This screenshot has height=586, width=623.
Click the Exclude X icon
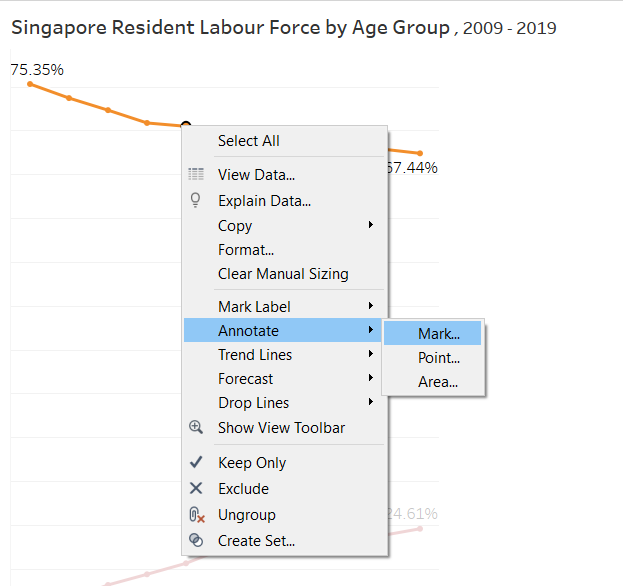[196, 489]
